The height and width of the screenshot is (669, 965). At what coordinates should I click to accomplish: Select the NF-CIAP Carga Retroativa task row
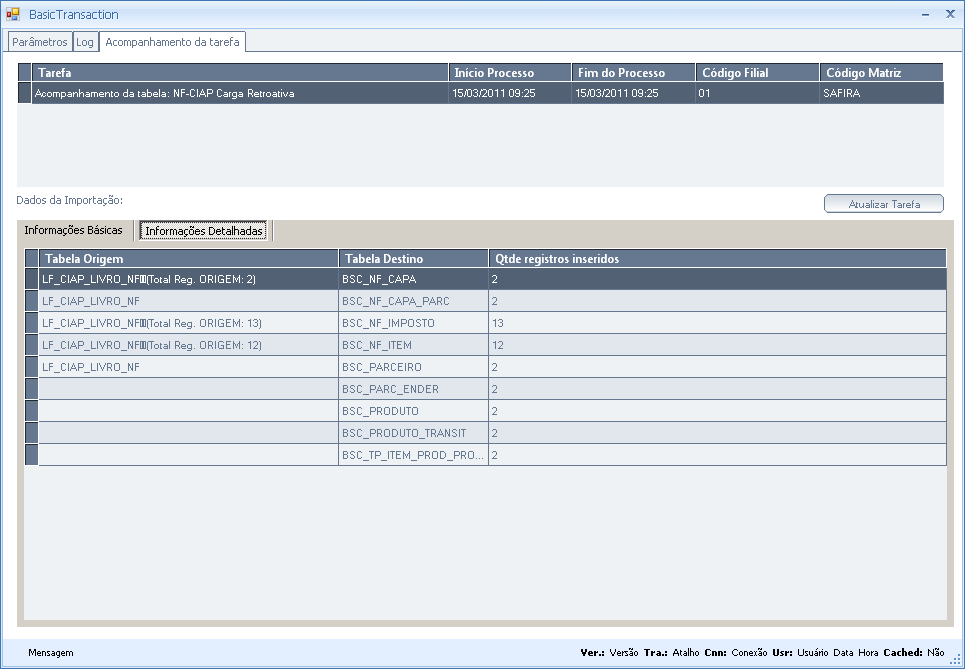click(240, 93)
